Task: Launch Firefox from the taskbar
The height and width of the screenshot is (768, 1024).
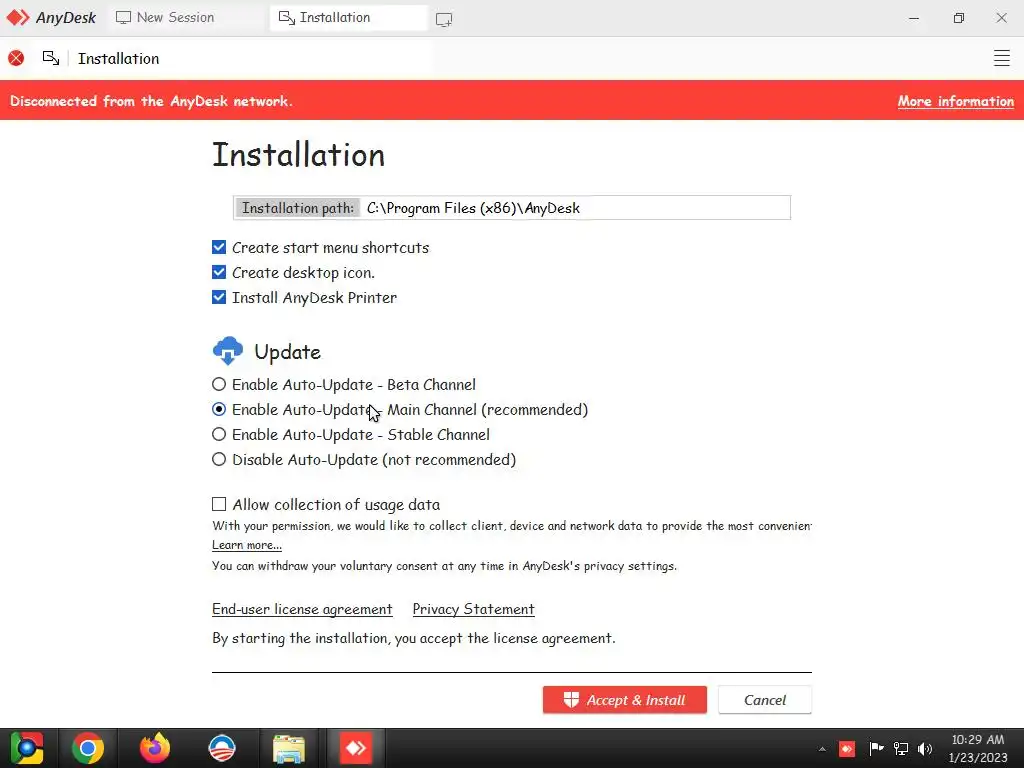Action: click(155, 748)
